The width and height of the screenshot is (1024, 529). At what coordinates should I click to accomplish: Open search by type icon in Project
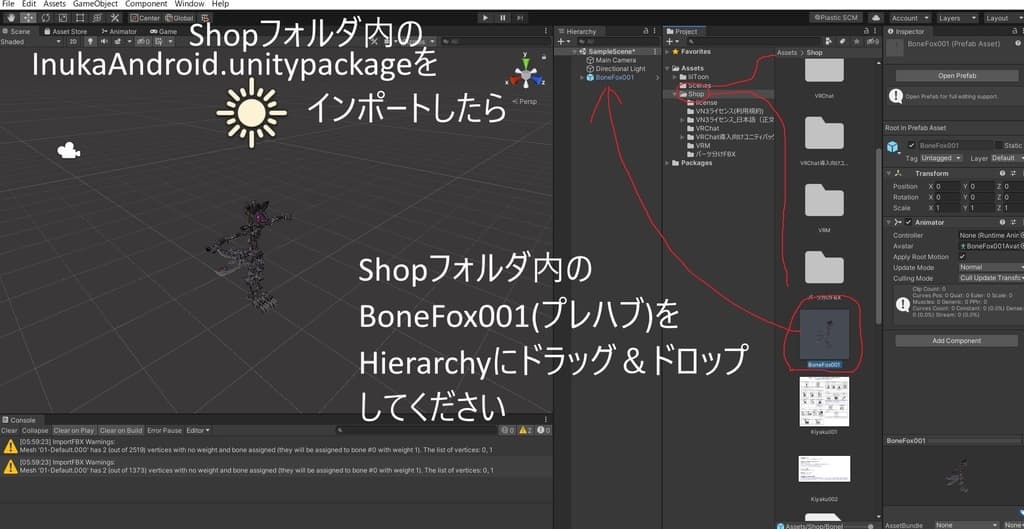(x=831, y=42)
